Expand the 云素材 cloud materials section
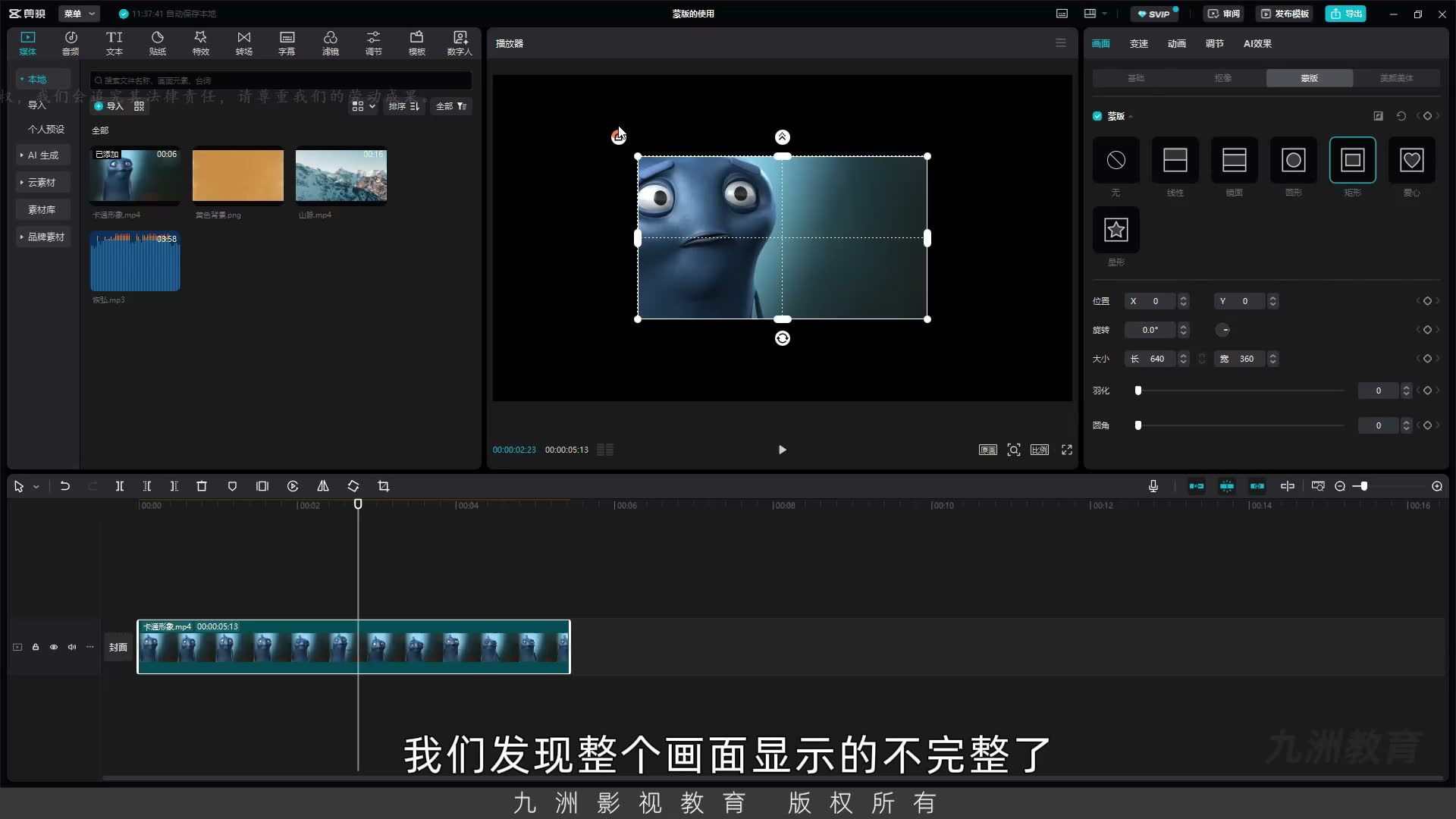The image size is (1456, 819). point(43,182)
